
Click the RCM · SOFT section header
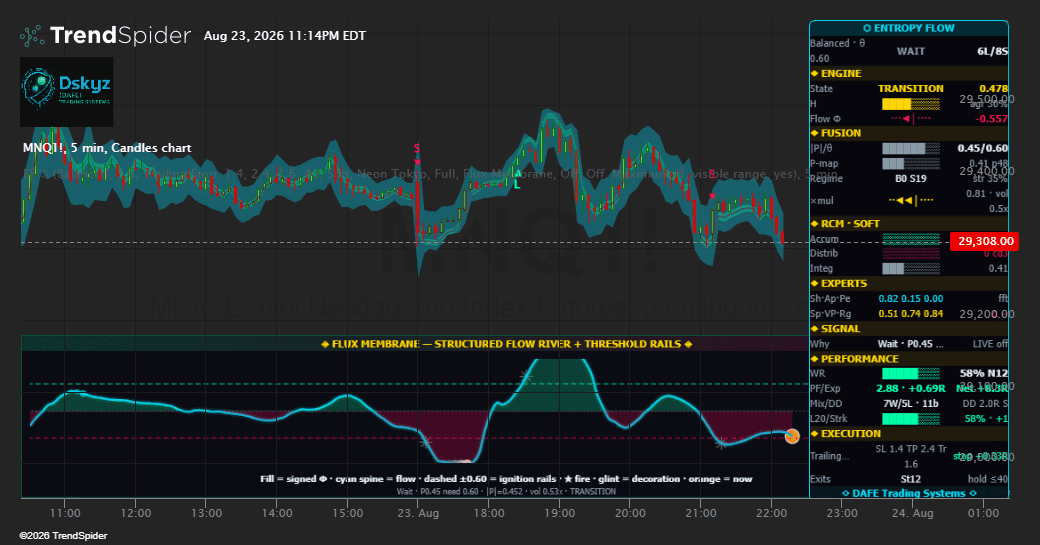coord(909,224)
